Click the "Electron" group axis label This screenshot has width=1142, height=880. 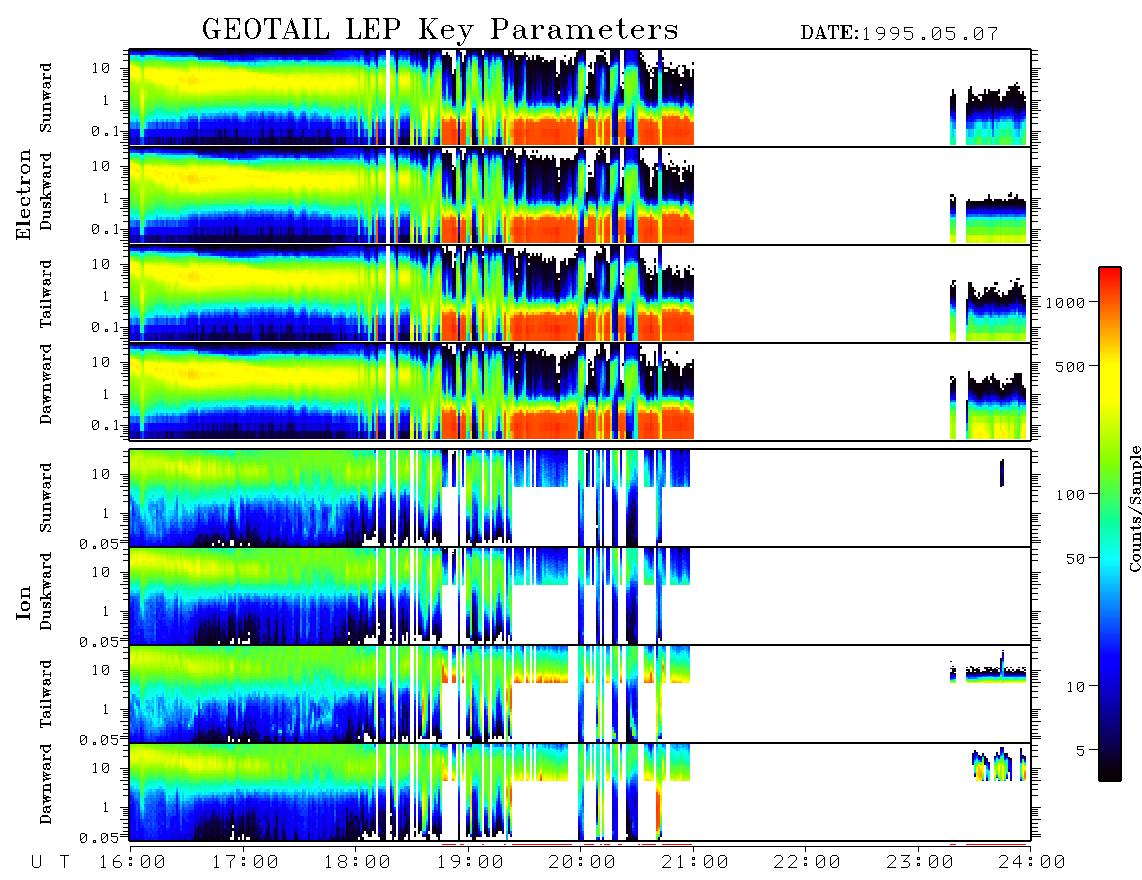coord(24,195)
